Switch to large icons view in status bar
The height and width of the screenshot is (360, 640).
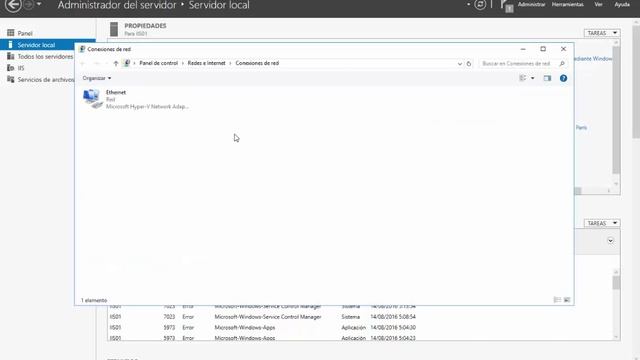[x=567, y=300]
